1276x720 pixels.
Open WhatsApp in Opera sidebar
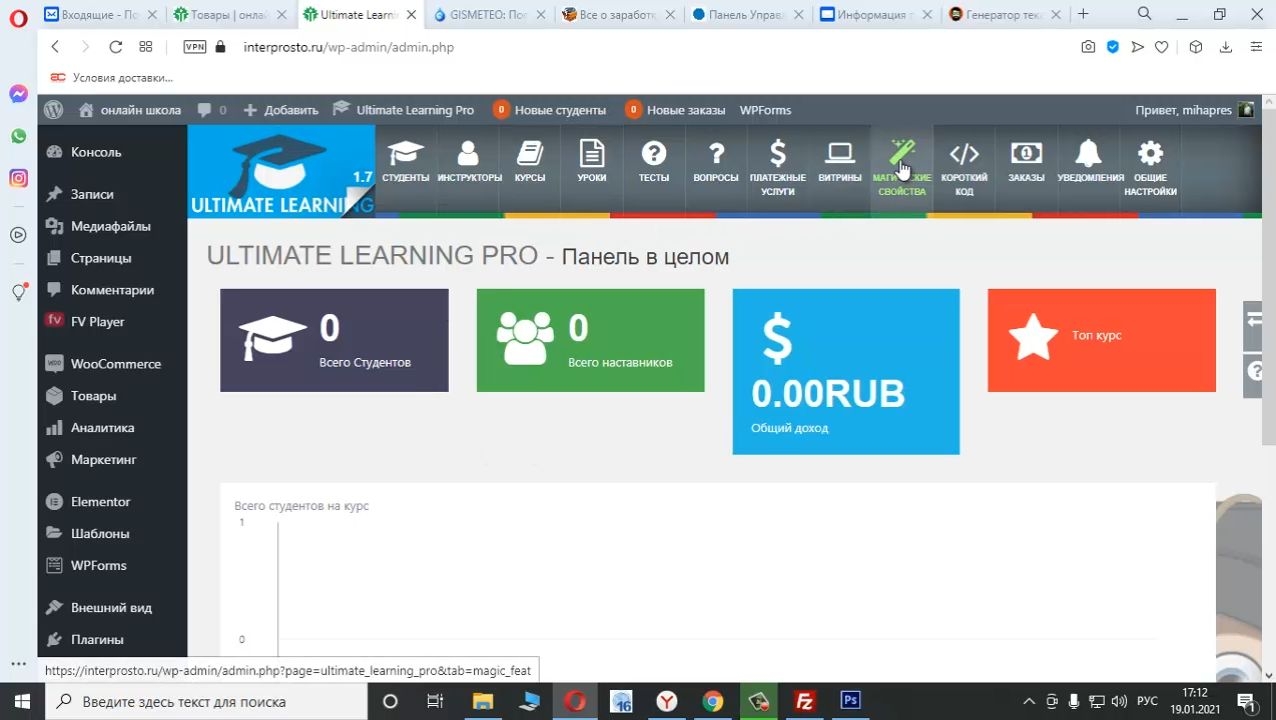point(18,136)
